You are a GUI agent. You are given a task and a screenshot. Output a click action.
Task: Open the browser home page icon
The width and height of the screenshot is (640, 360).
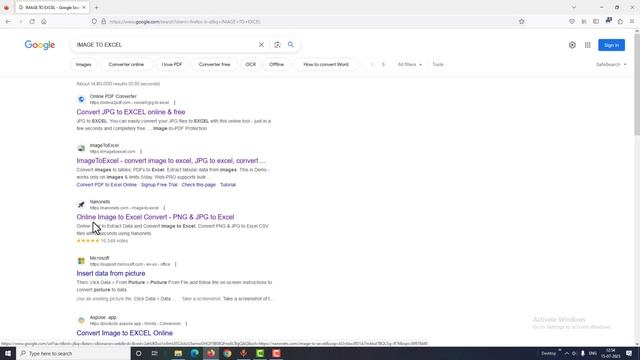44,22
